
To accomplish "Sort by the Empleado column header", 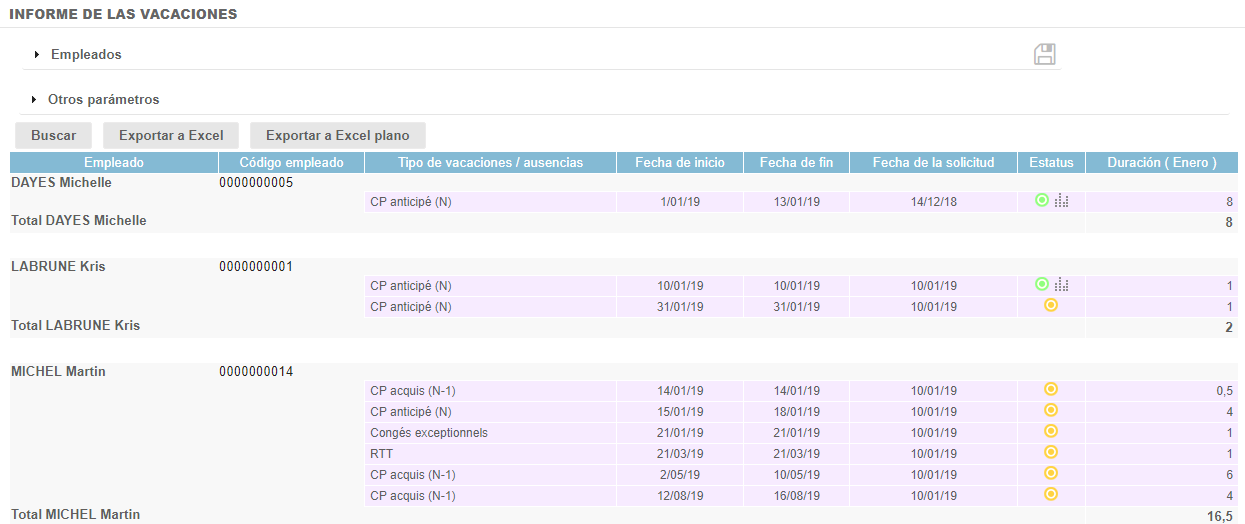I will 114,162.
